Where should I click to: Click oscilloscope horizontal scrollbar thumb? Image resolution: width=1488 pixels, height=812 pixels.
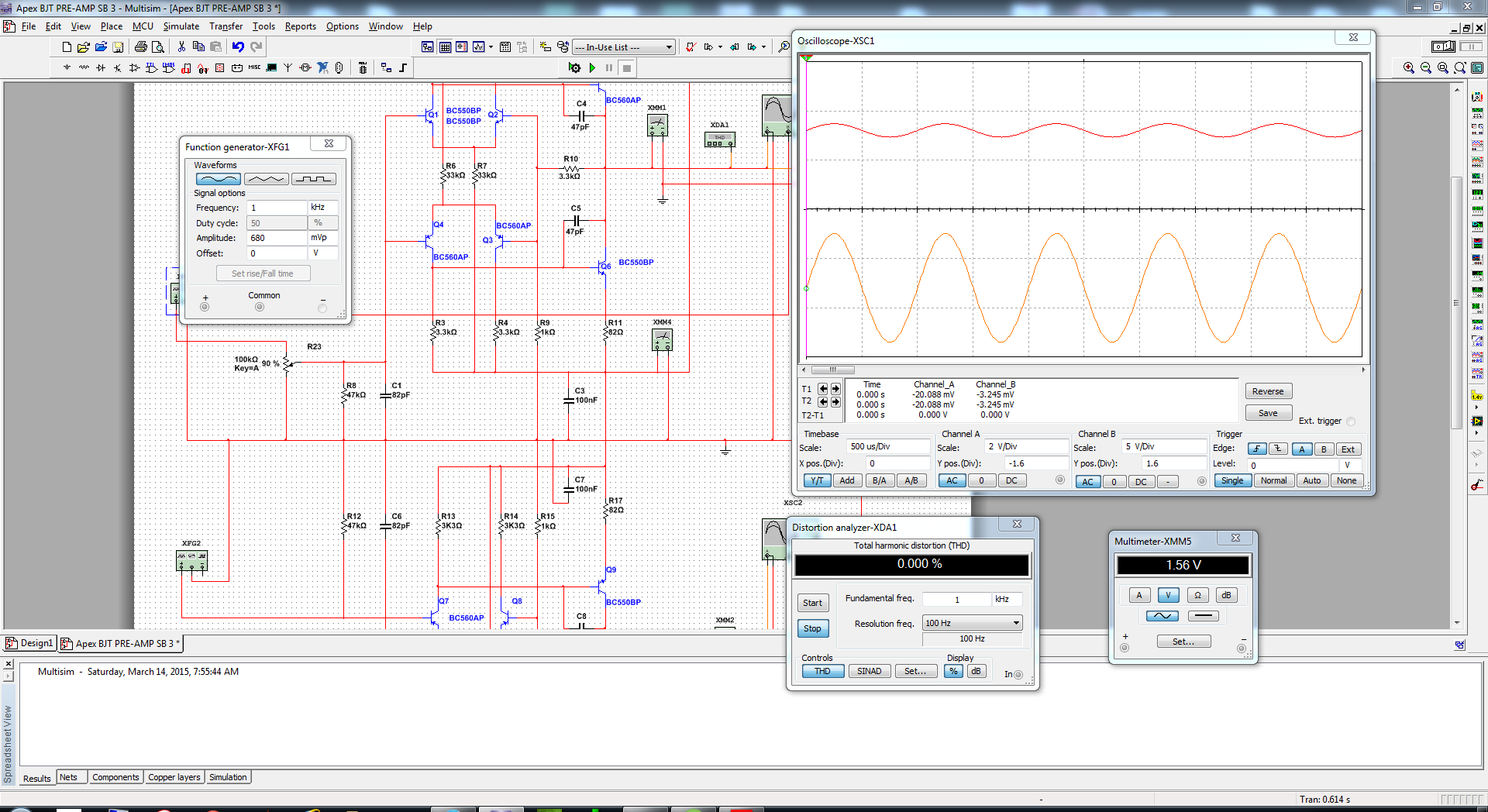pyautogui.click(x=833, y=370)
